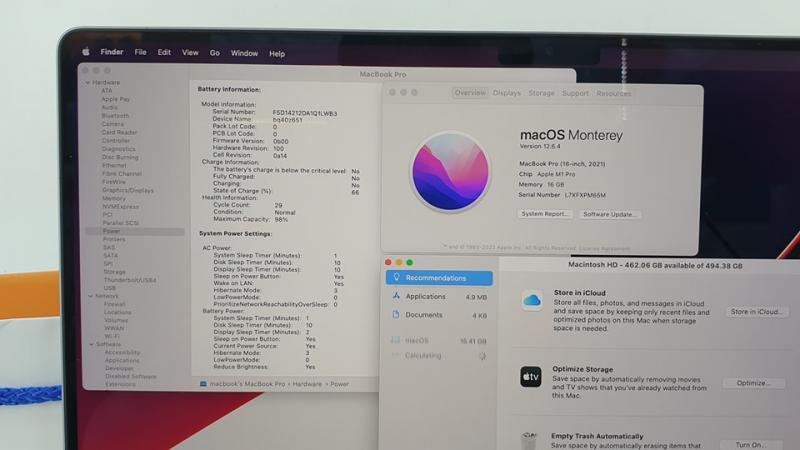Collapse the Network section disclosure triangle
This screenshot has height=450, width=800.
(88, 296)
